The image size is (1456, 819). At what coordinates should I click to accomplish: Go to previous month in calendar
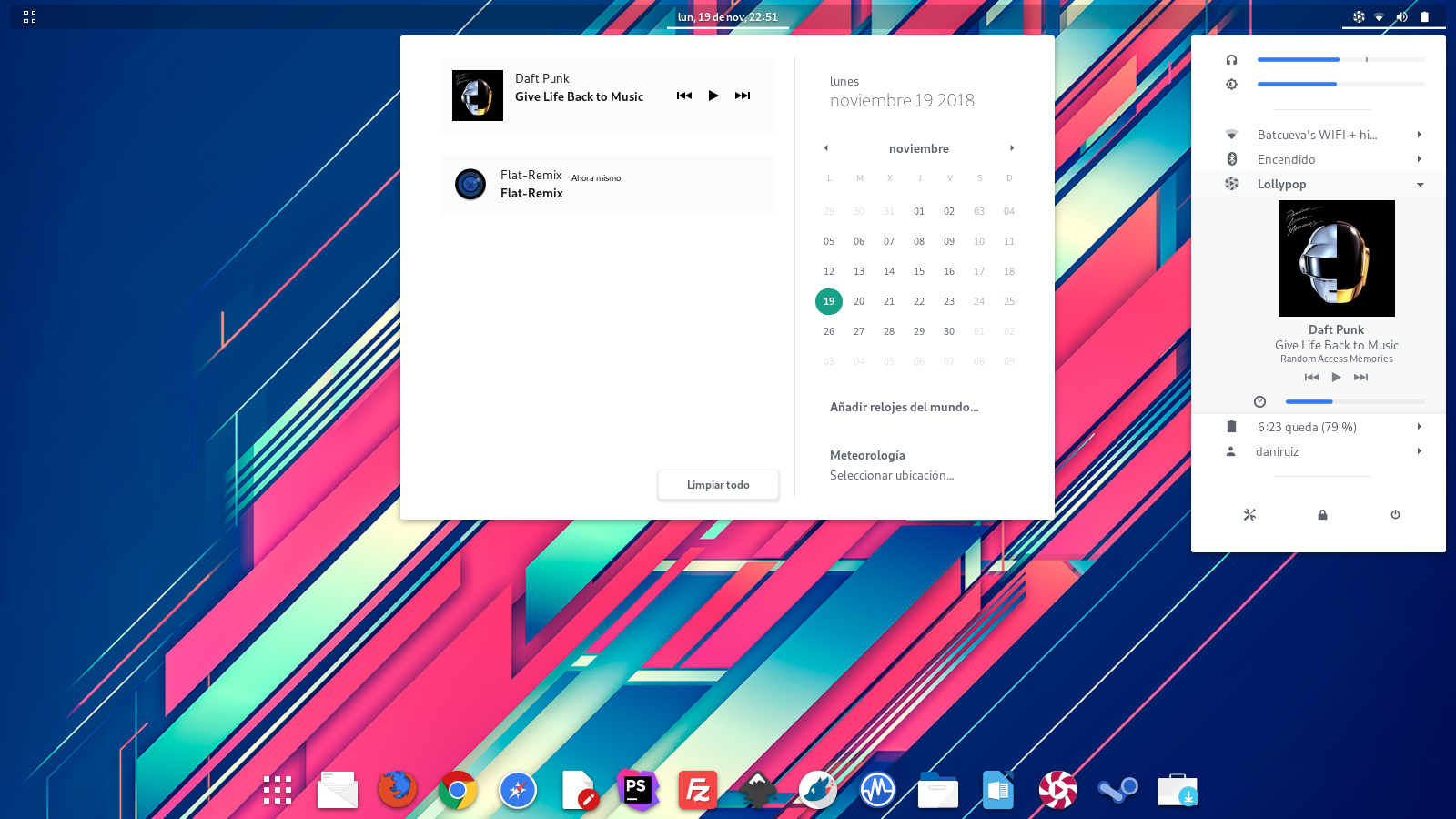point(826,148)
